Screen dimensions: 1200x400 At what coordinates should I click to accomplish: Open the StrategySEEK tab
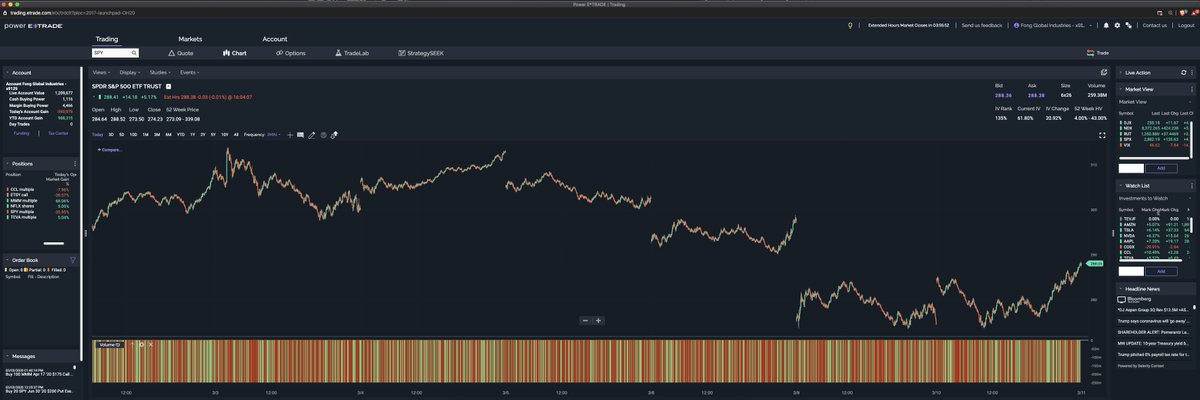point(421,52)
